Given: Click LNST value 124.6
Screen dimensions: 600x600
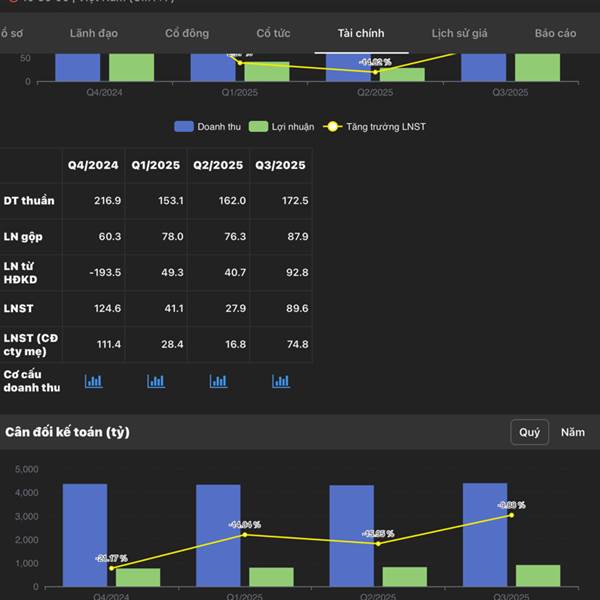Looking at the screenshot, I should point(108,309).
